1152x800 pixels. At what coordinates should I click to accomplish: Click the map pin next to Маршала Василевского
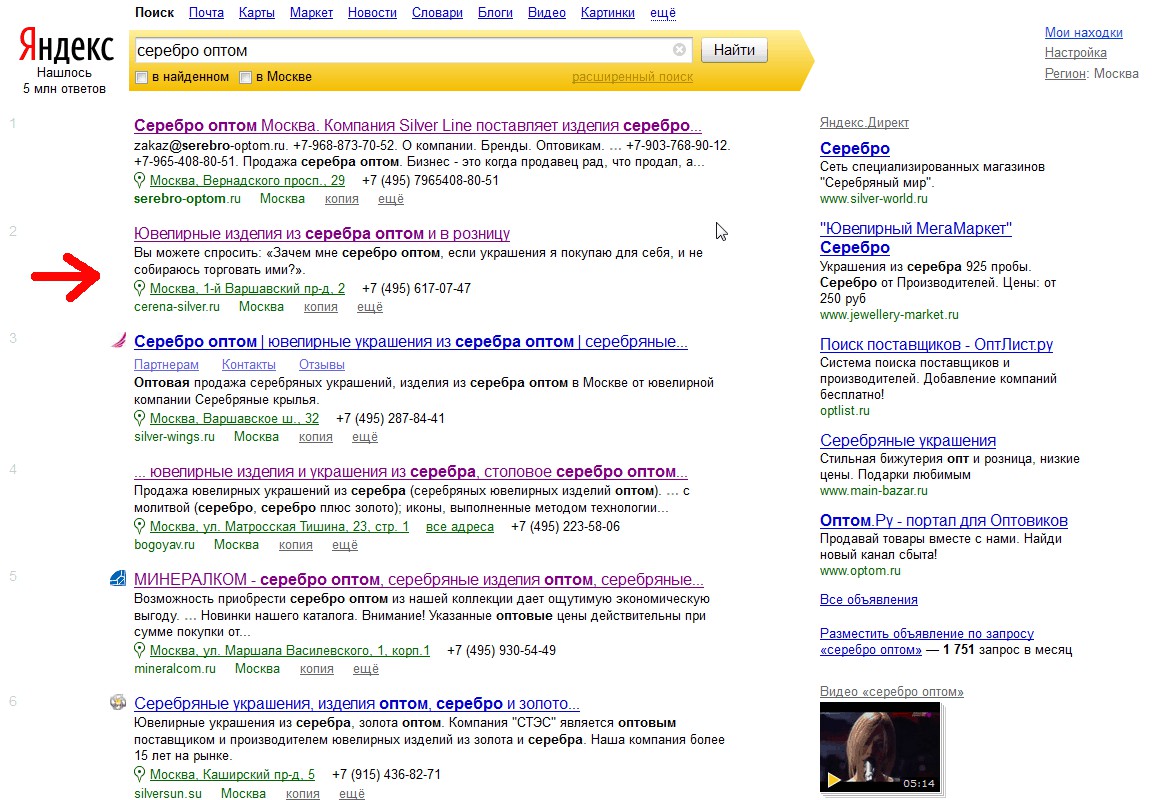[140, 650]
